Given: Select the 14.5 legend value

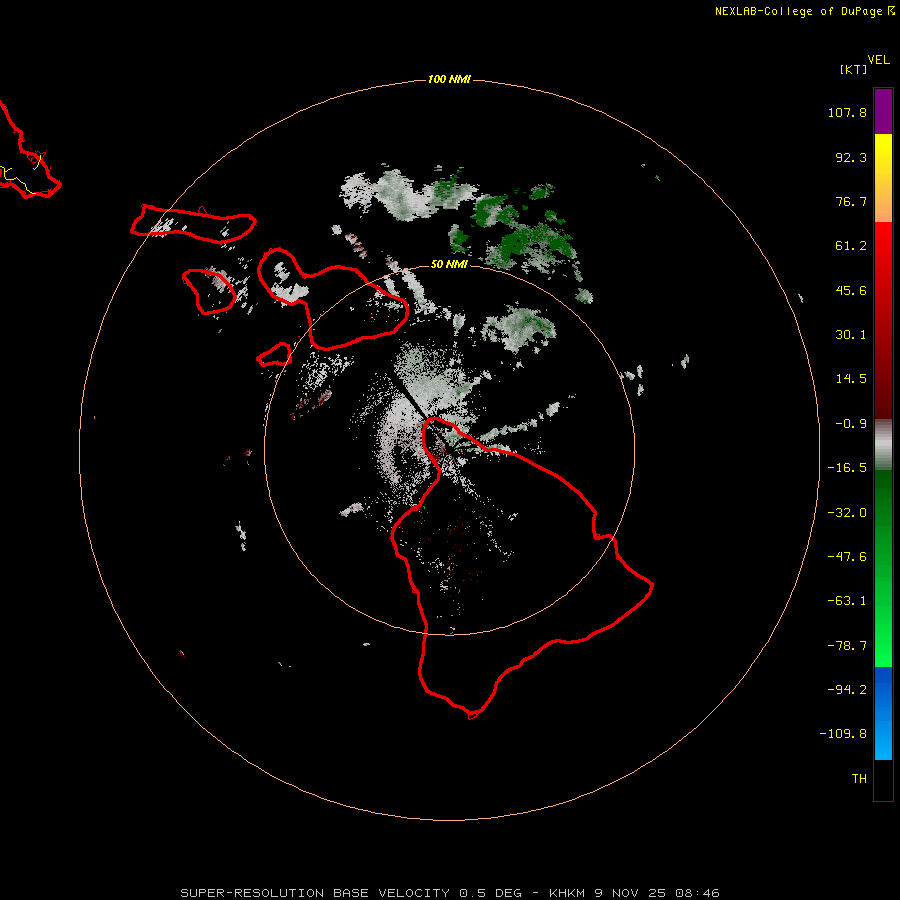Looking at the screenshot, I should click(x=851, y=379).
